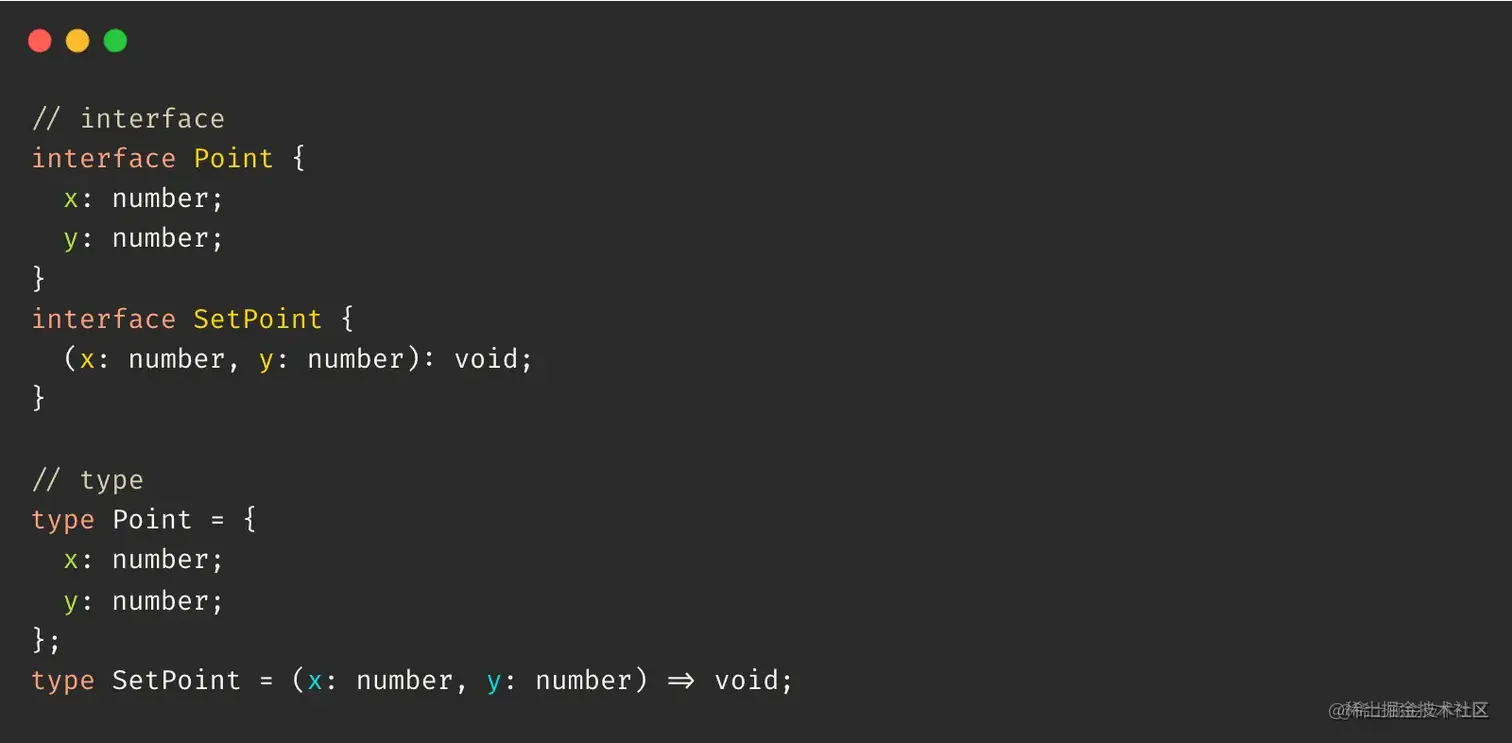Click the 'interface' keyword before SetPoint
This screenshot has width=1512, height=743.
[104, 319]
